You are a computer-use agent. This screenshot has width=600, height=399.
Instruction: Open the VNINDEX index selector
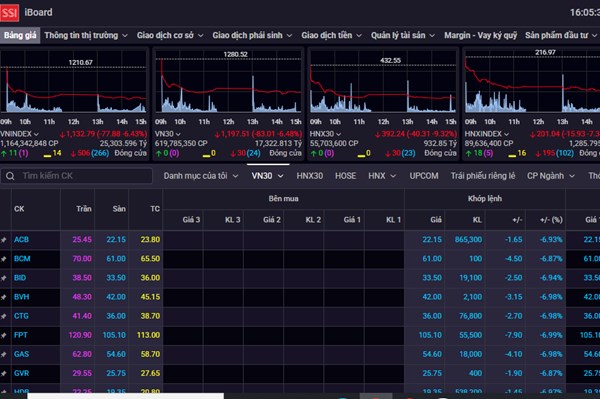pos(19,134)
